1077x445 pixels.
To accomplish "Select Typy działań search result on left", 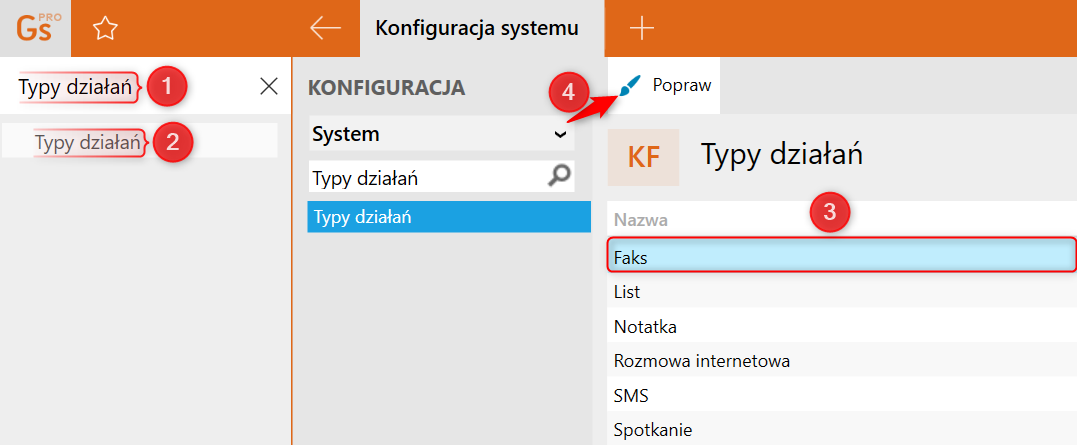I will (x=87, y=141).
